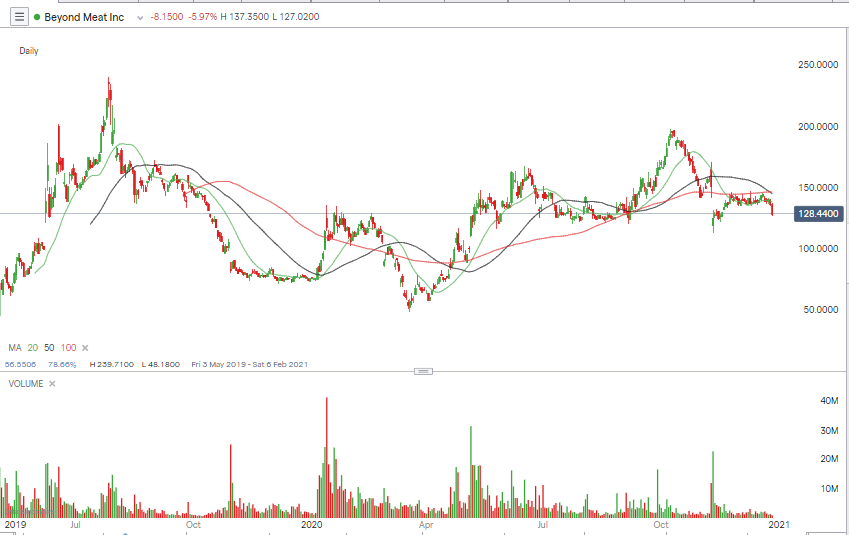This screenshot has width=849, height=535.
Task: Close the VOLUME panel
Action: point(52,383)
